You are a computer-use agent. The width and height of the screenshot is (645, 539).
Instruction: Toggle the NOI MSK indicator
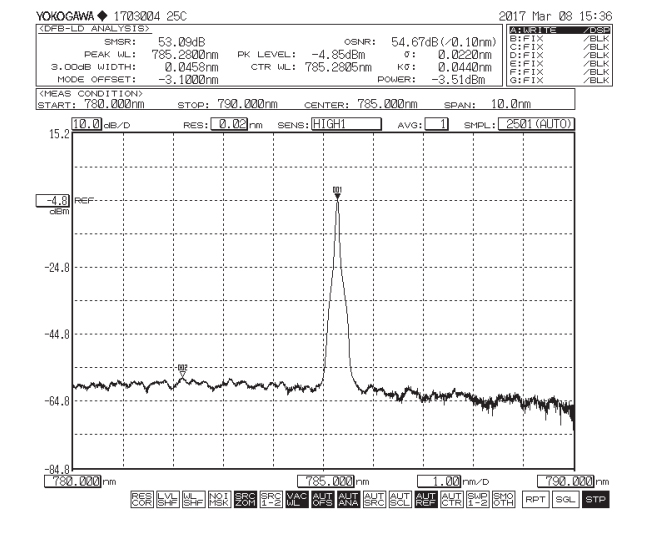pos(219,499)
